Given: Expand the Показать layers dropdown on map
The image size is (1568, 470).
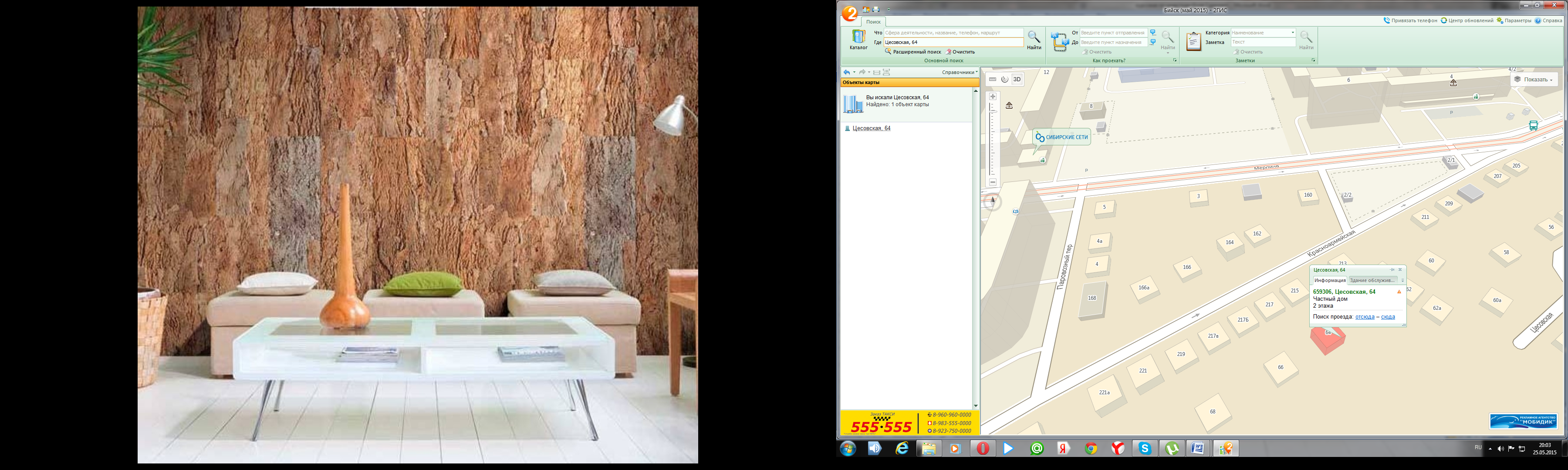Looking at the screenshot, I should click(x=1534, y=80).
